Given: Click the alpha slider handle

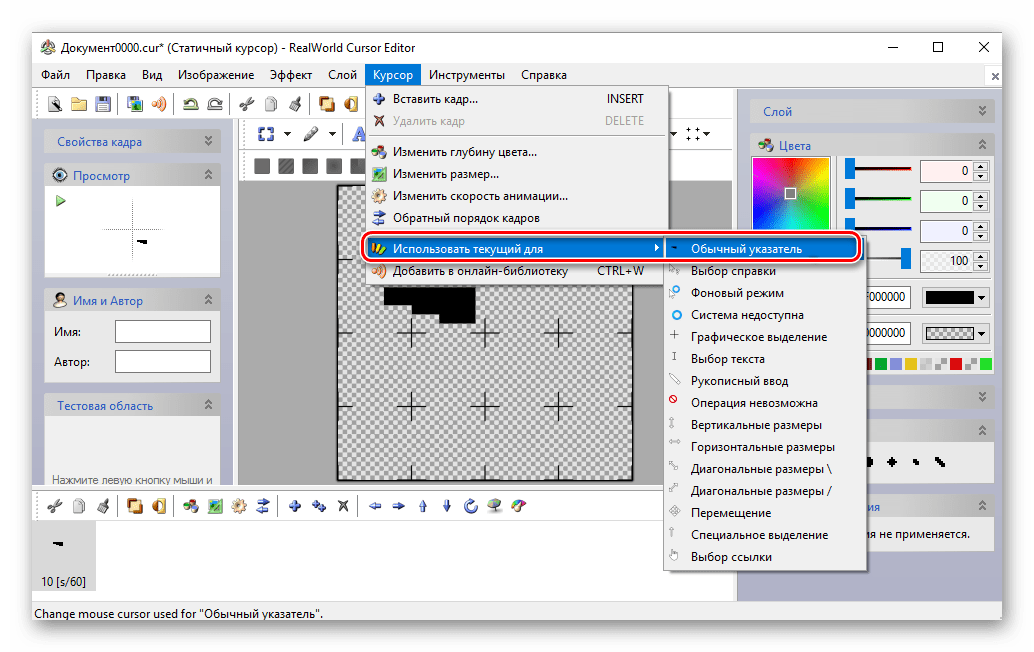Looking at the screenshot, I should [906, 260].
